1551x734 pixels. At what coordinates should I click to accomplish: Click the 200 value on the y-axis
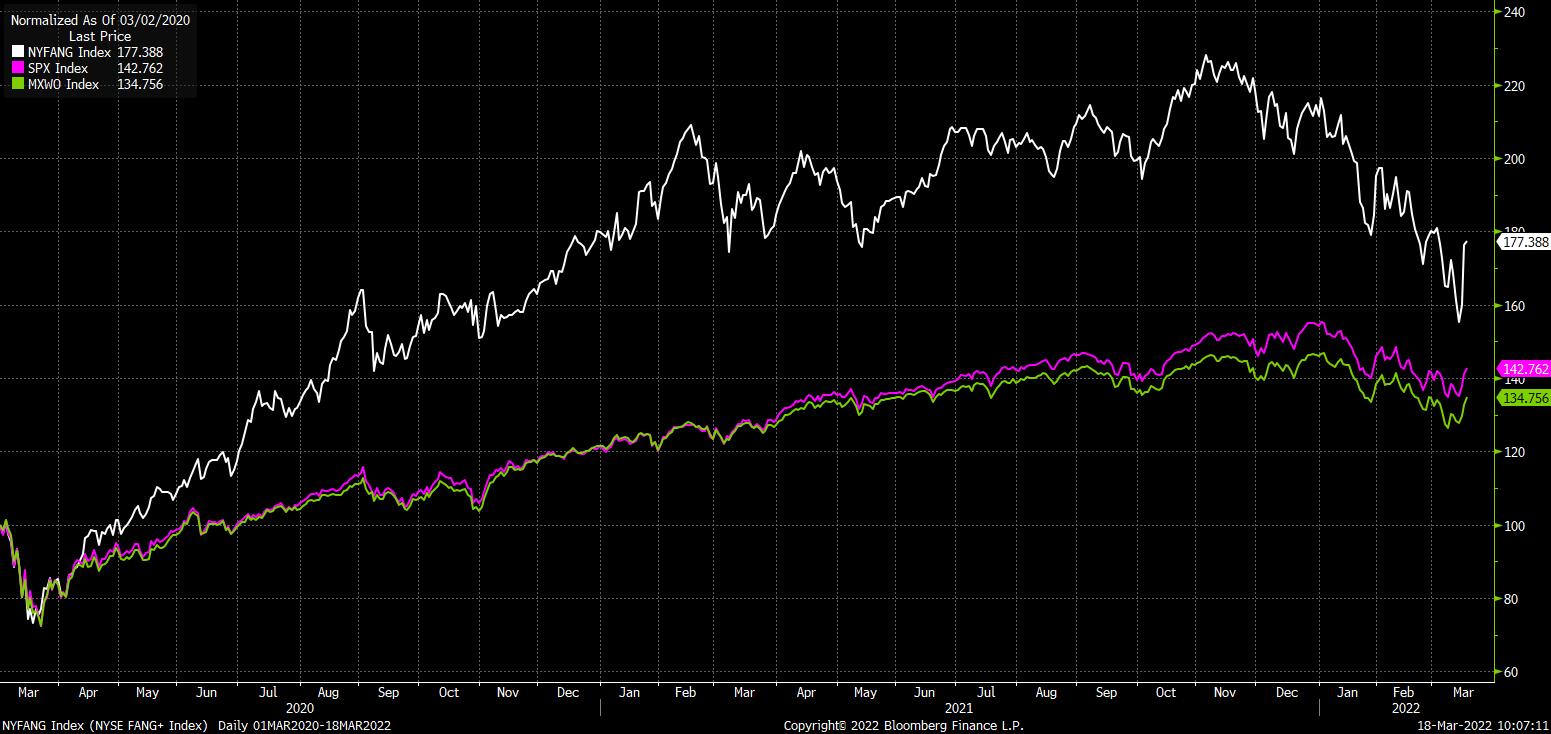pos(1513,159)
